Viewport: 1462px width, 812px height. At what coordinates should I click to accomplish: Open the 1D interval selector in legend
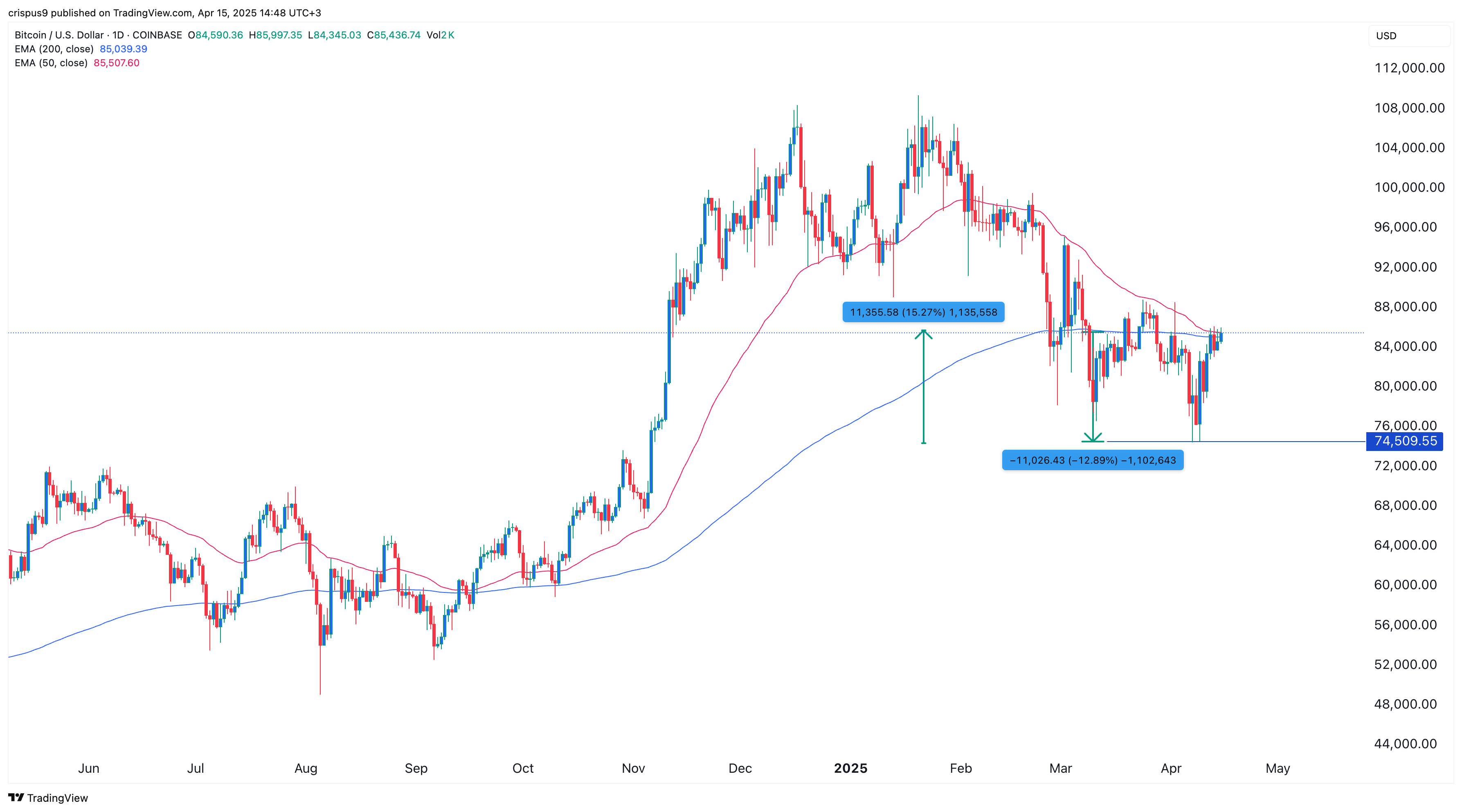tap(118, 35)
